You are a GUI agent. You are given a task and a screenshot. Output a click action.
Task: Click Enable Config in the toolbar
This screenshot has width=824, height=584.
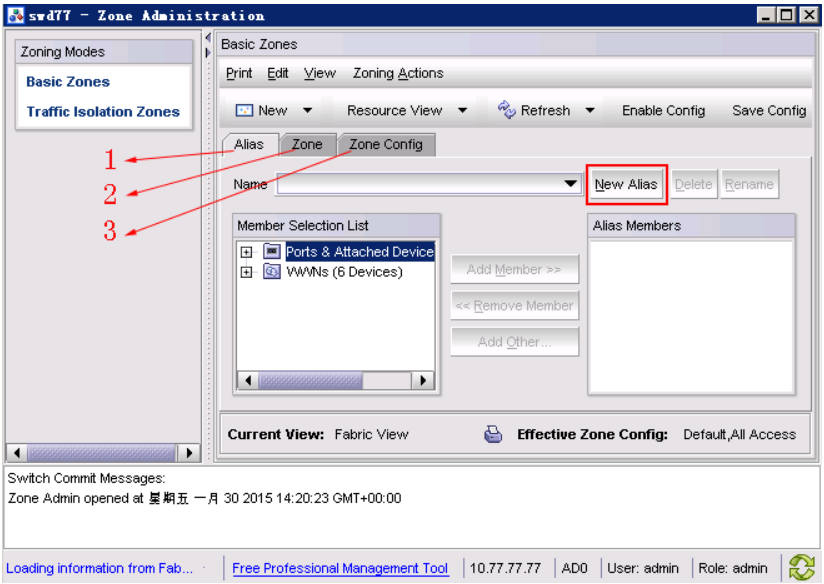point(663,111)
